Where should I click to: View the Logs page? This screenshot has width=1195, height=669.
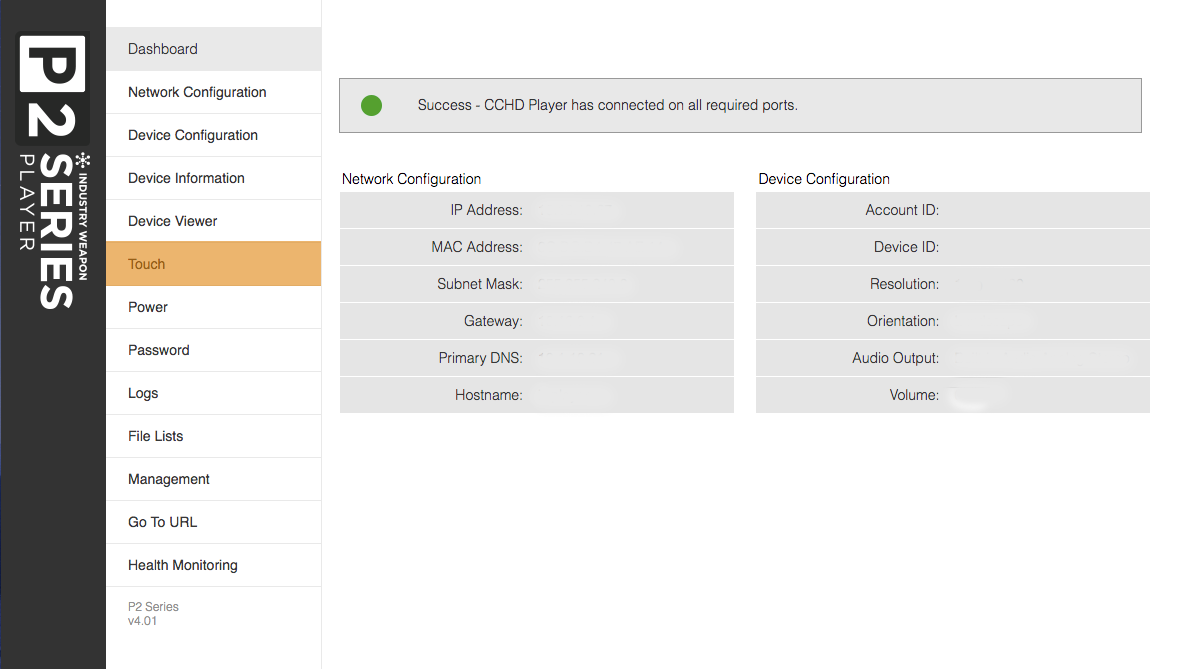pos(213,393)
